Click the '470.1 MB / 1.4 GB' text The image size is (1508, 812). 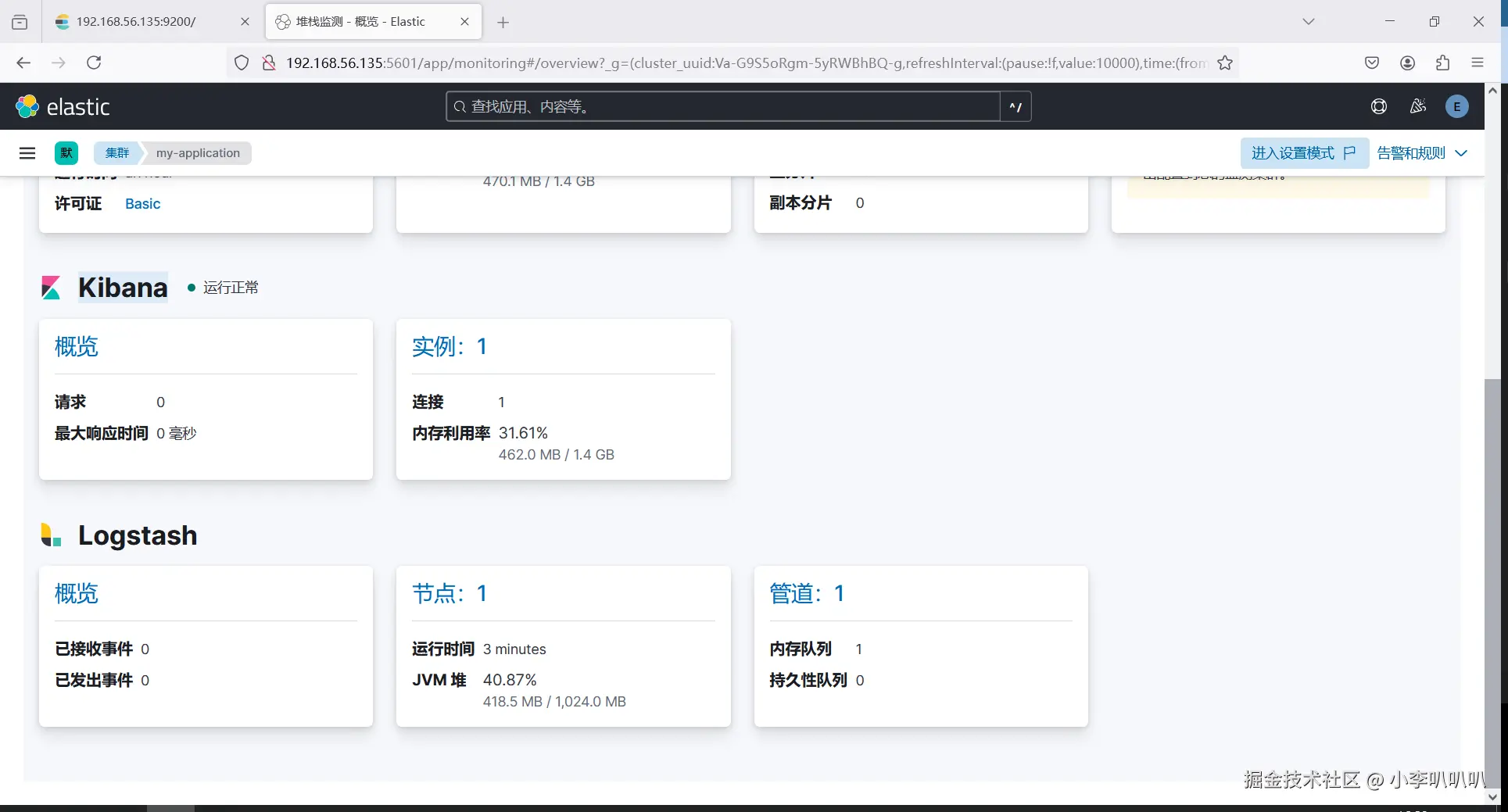(539, 181)
